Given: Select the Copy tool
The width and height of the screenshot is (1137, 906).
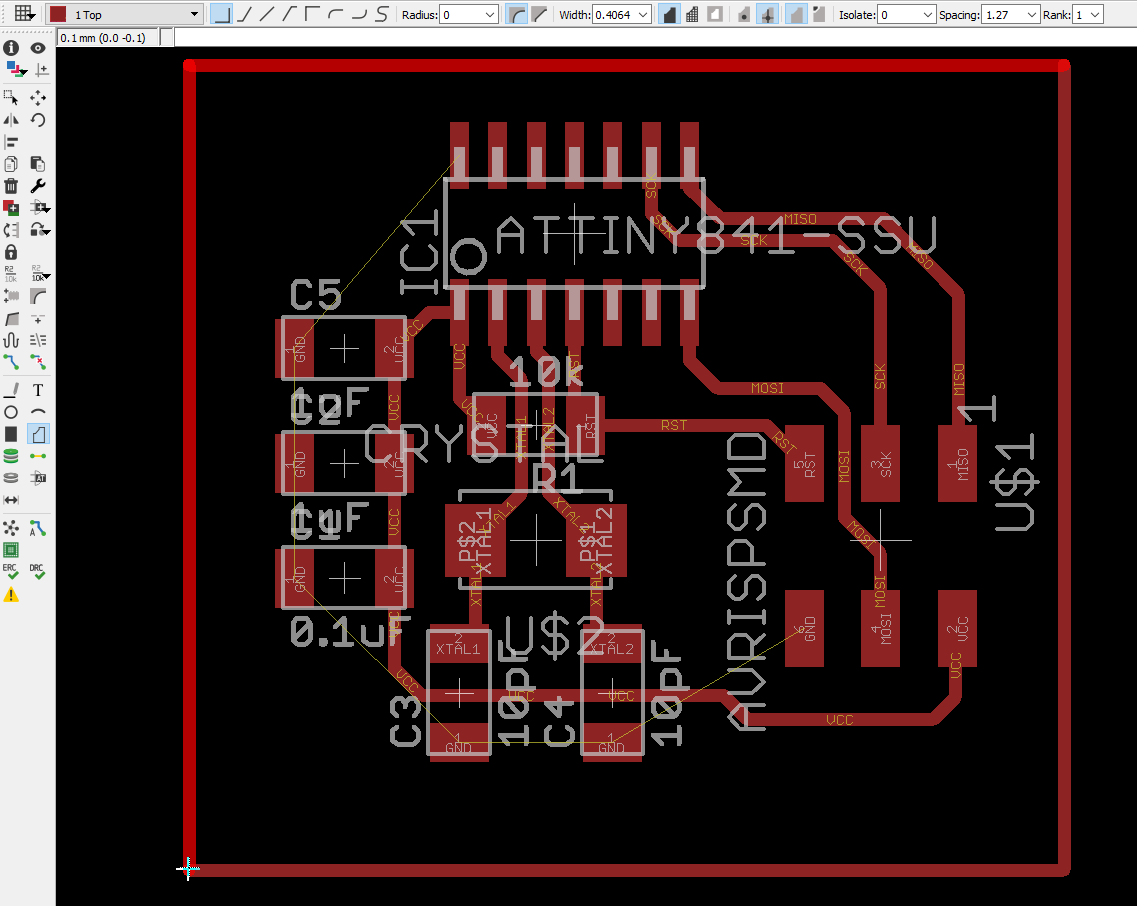Looking at the screenshot, I should 11,164.
